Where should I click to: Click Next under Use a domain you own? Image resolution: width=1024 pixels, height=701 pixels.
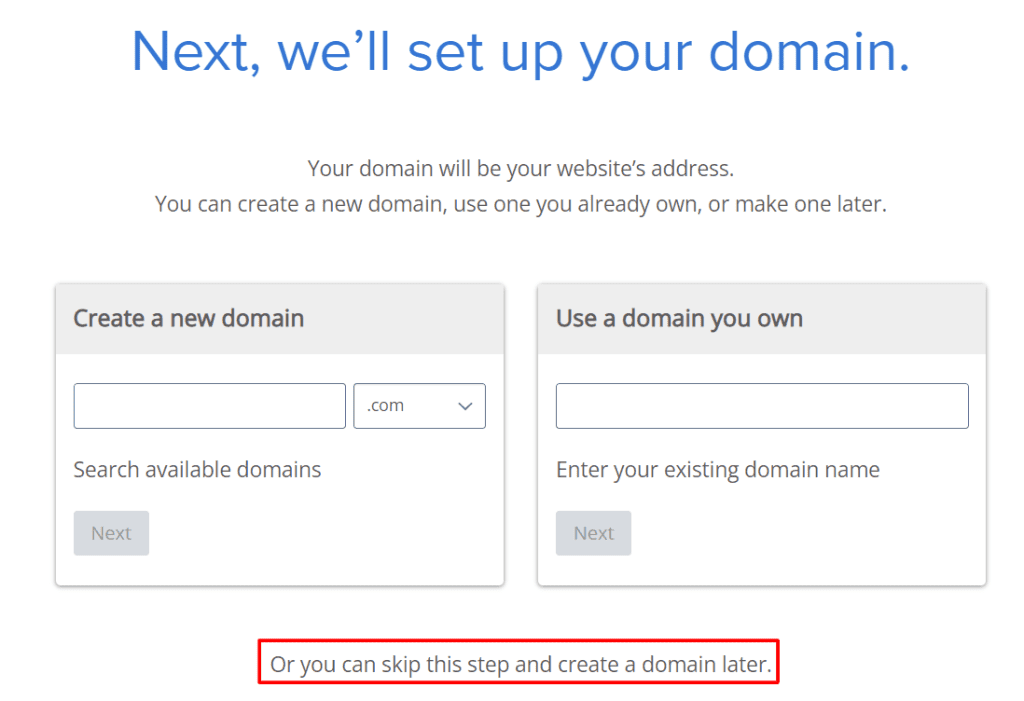coord(593,533)
